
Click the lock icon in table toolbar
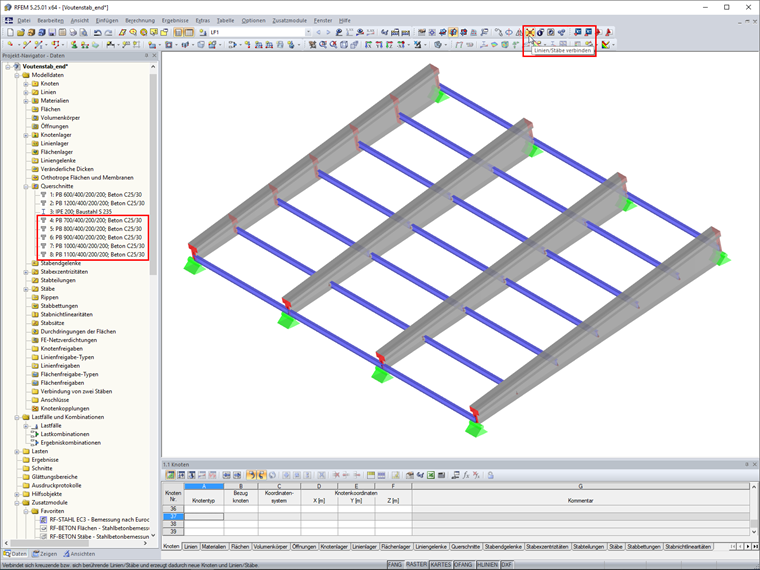pyautogui.click(x=491, y=475)
